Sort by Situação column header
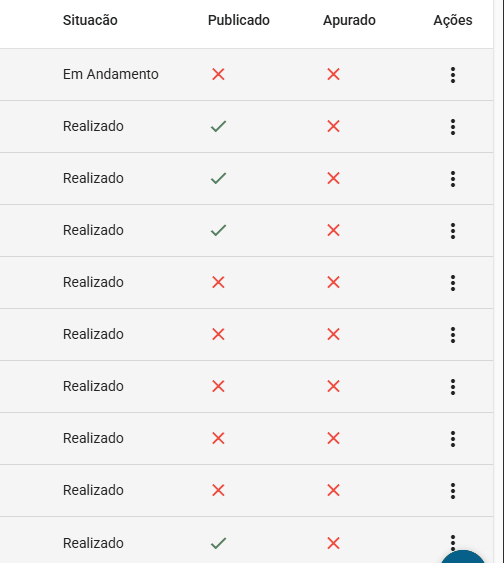 click(90, 20)
